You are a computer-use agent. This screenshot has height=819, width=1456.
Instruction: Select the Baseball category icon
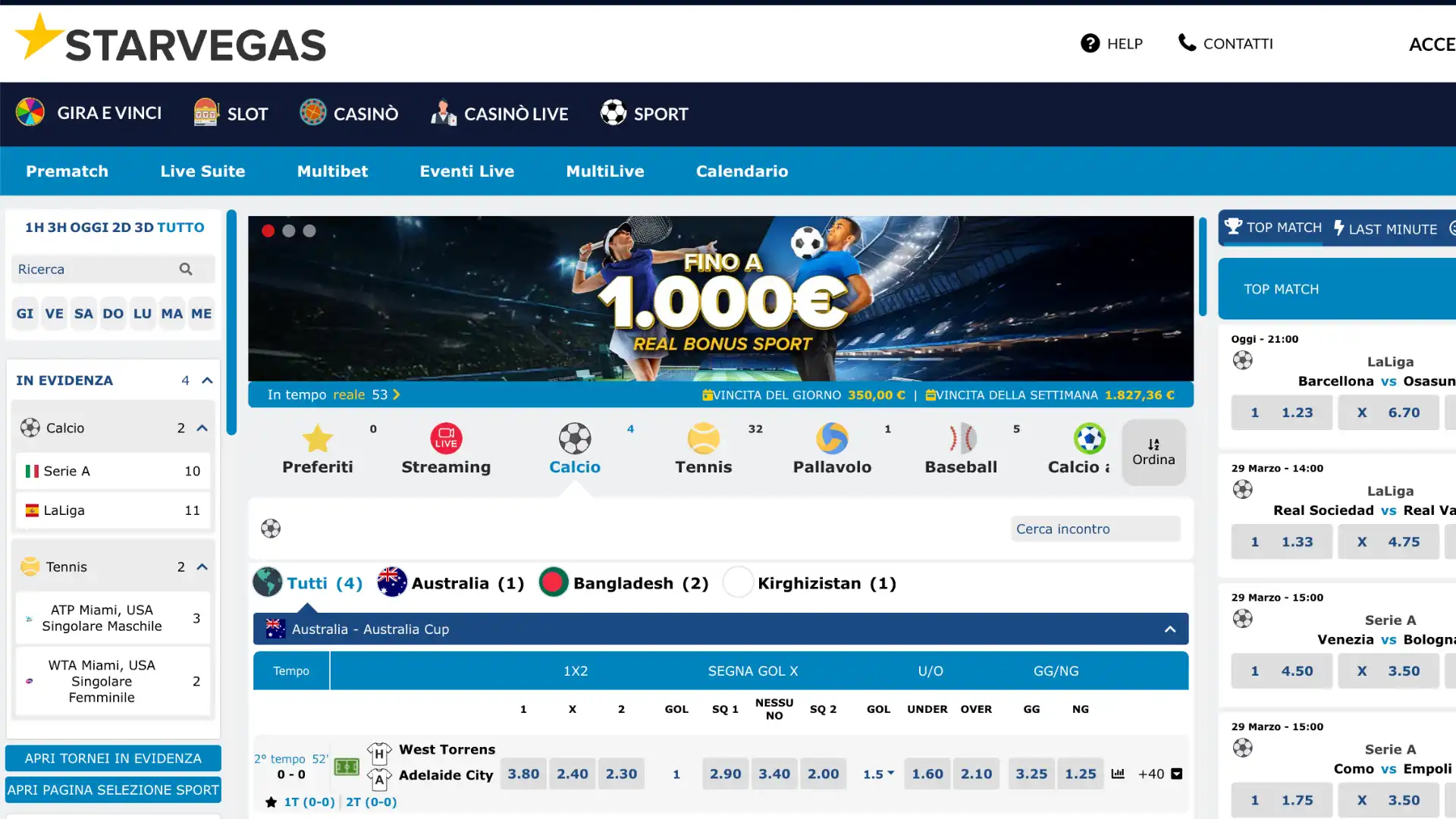(x=961, y=438)
